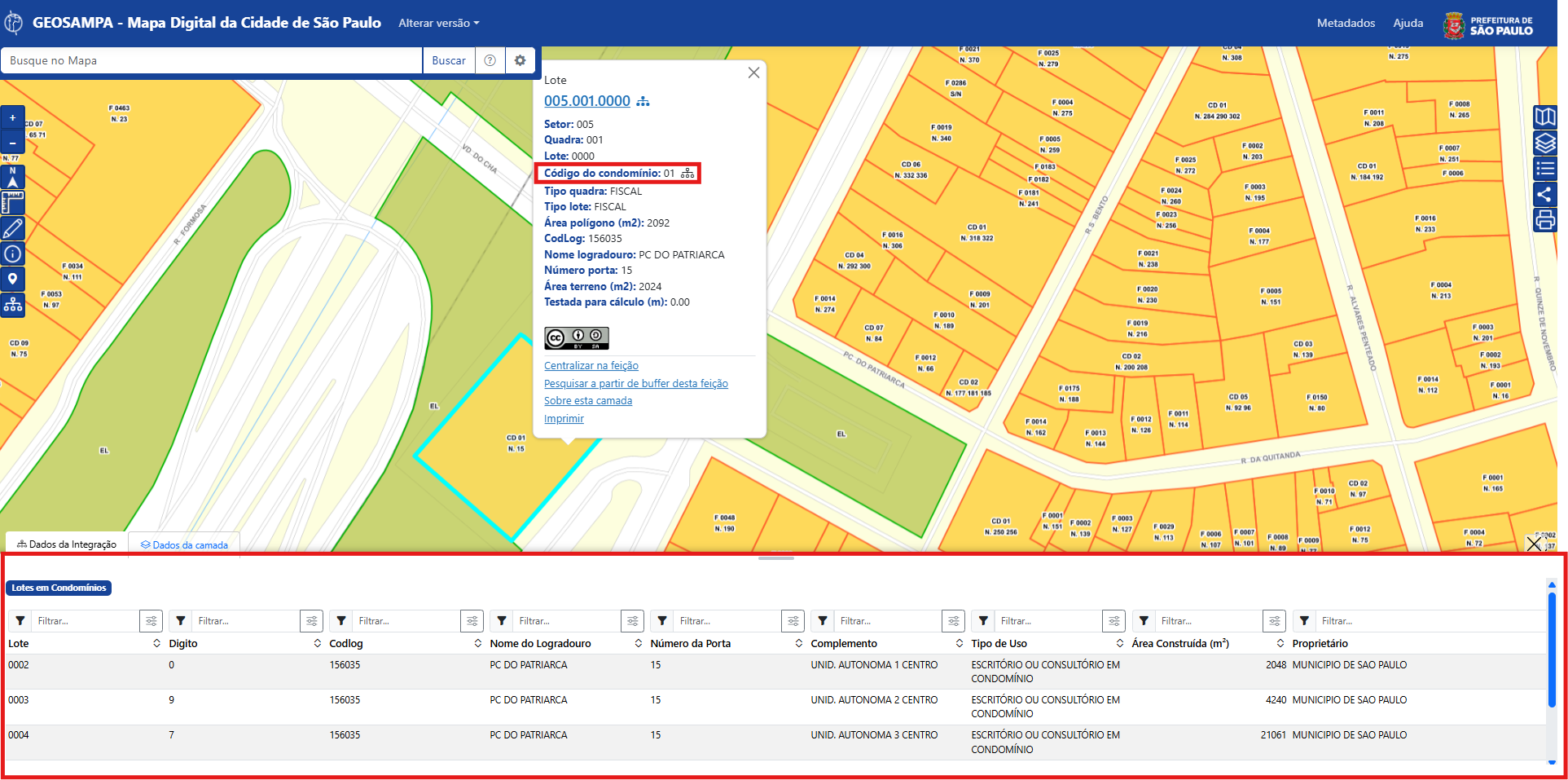The width and height of the screenshot is (1568, 780).
Task: Close the Lote information popup
Action: pyautogui.click(x=753, y=73)
